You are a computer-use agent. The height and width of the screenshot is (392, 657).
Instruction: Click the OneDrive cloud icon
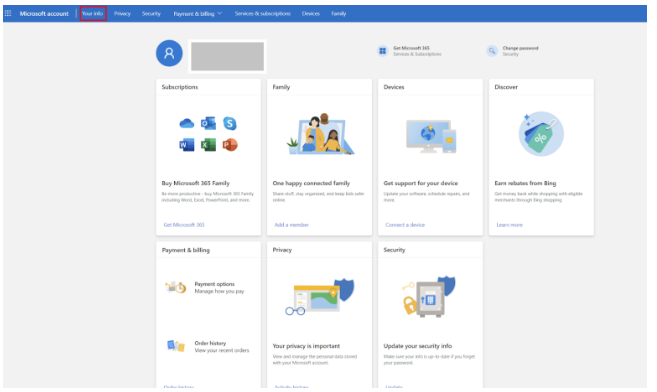tap(186, 124)
